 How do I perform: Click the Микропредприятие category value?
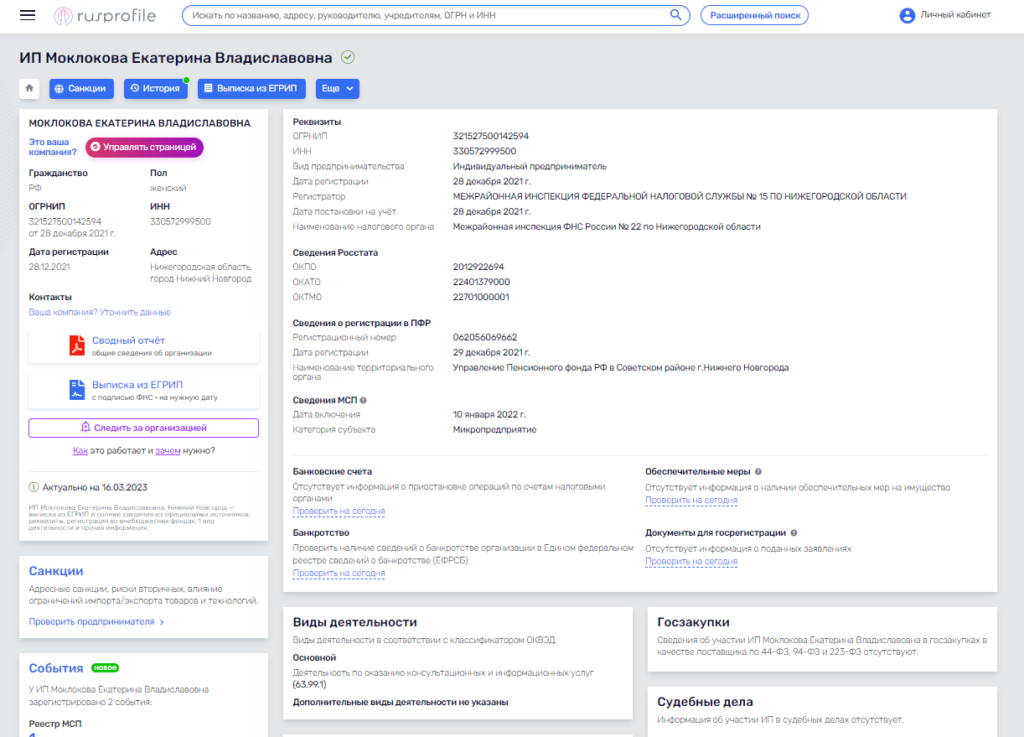[x=495, y=430]
